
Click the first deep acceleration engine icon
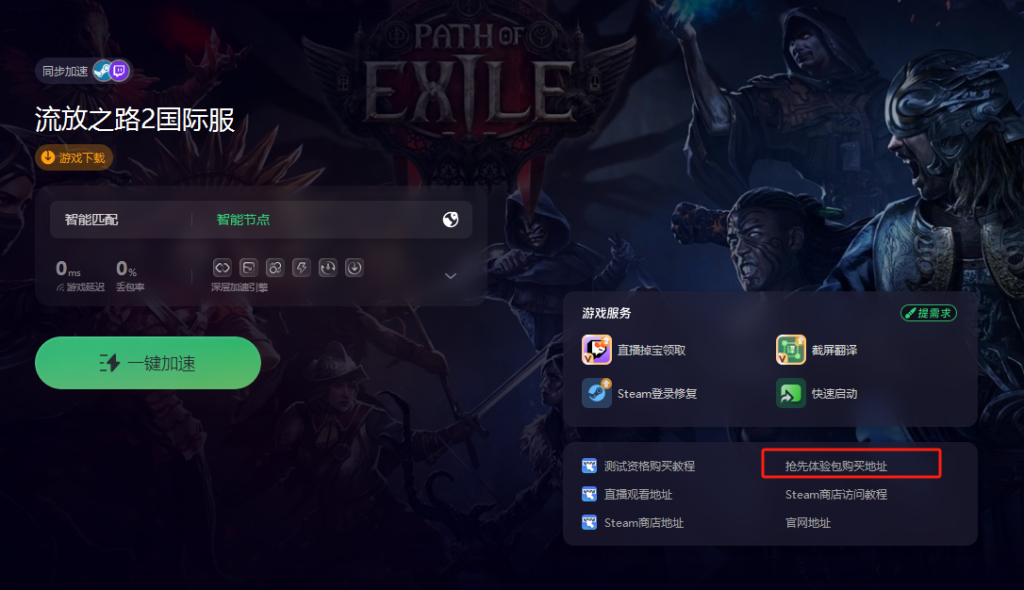click(222, 267)
